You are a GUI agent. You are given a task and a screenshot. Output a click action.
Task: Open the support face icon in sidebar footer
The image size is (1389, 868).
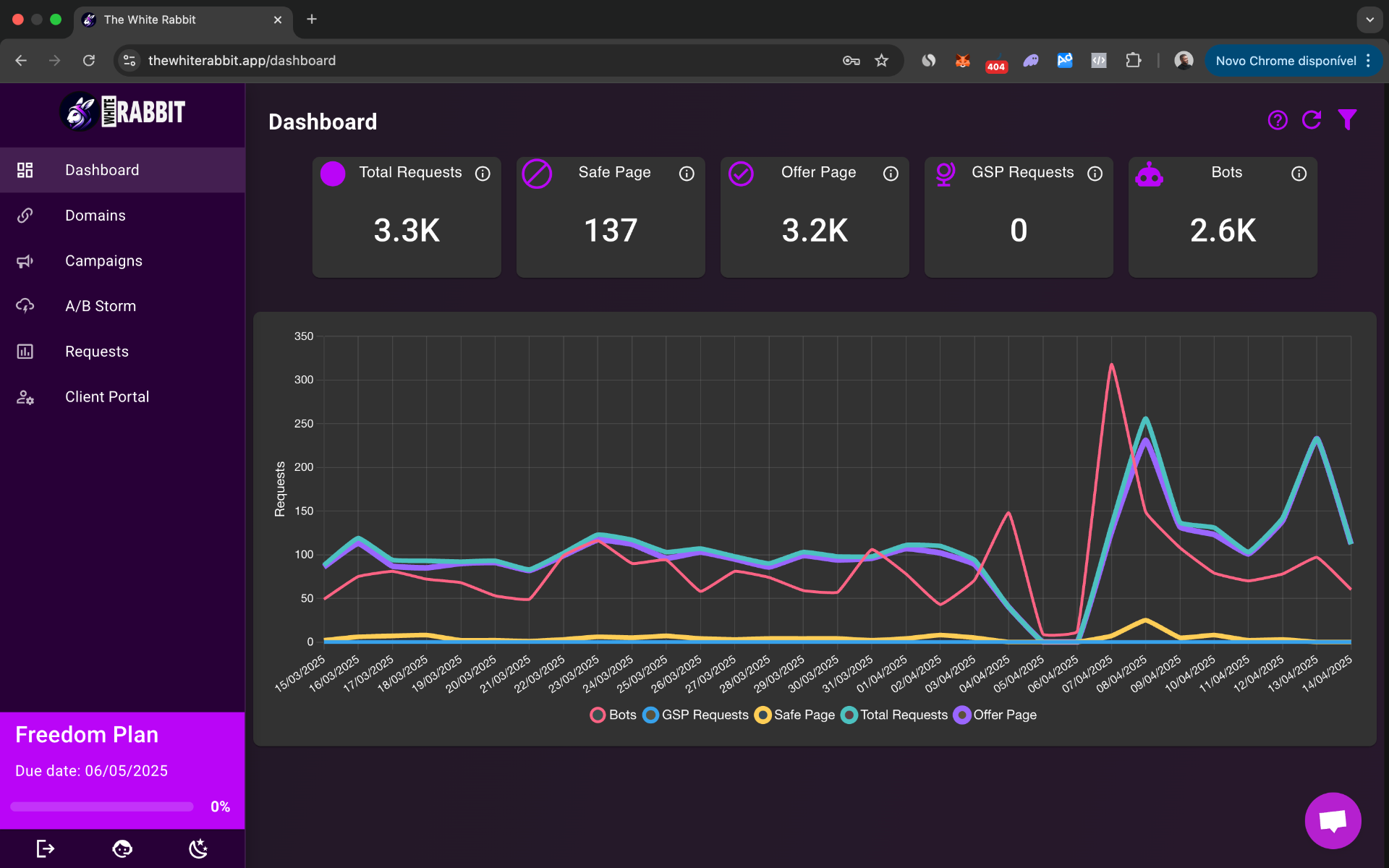[122, 848]
